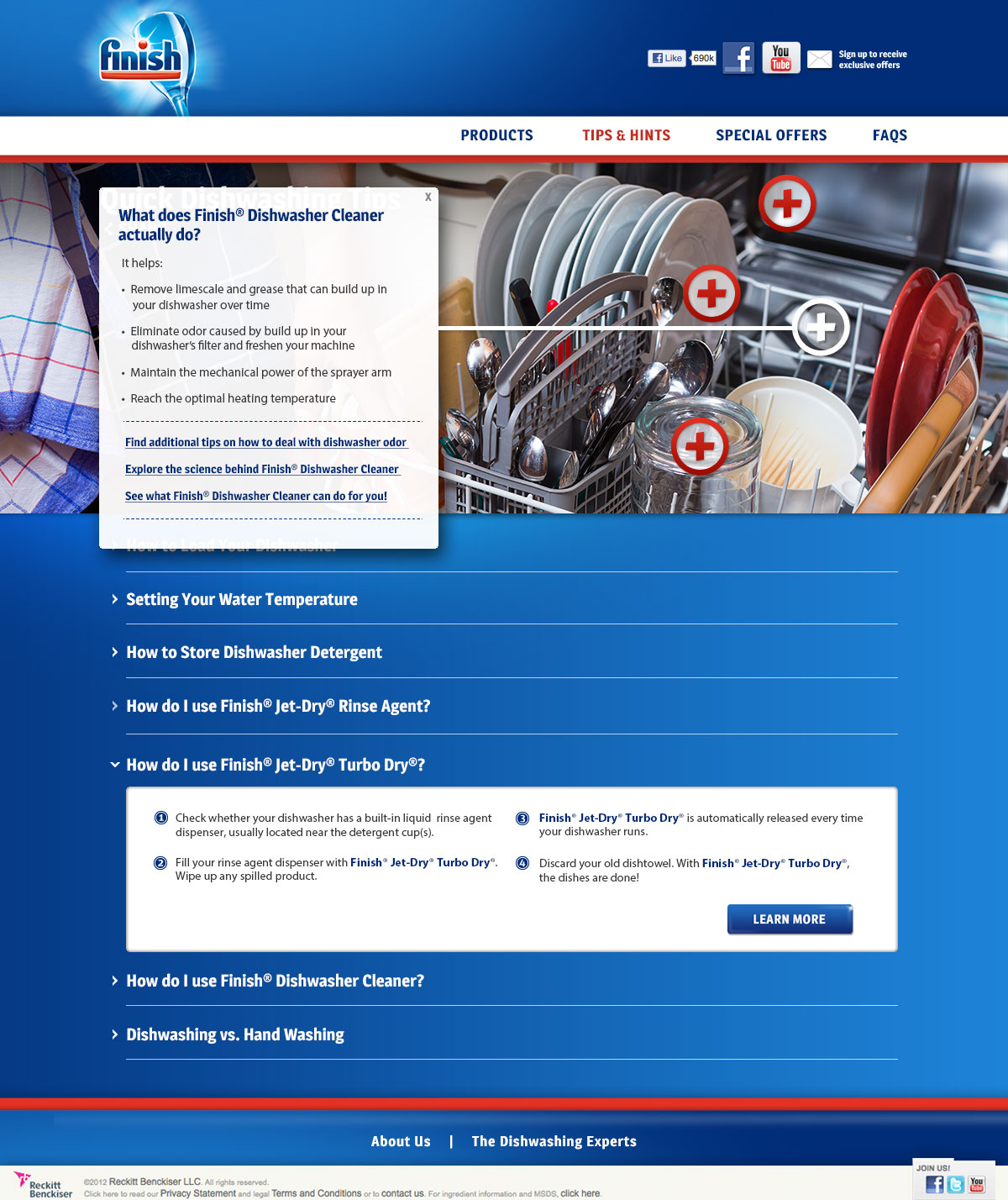1008x1200 pixels.
Task: Go to SPECIAL OFFERS
Action: pyautogui.click(x=771, y=135)
